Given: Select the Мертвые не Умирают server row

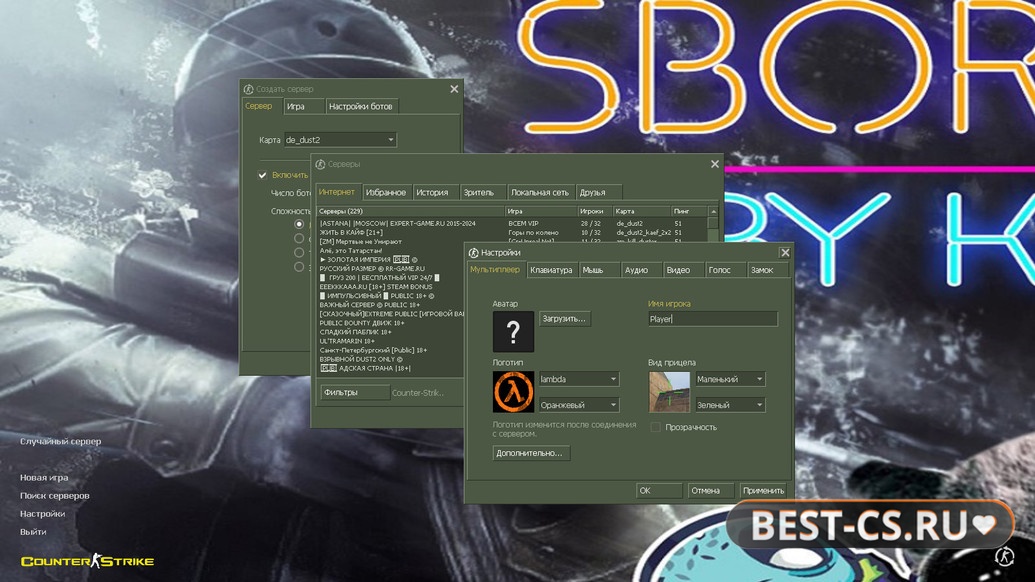Looking at the screenshot, I should (391, 242).
